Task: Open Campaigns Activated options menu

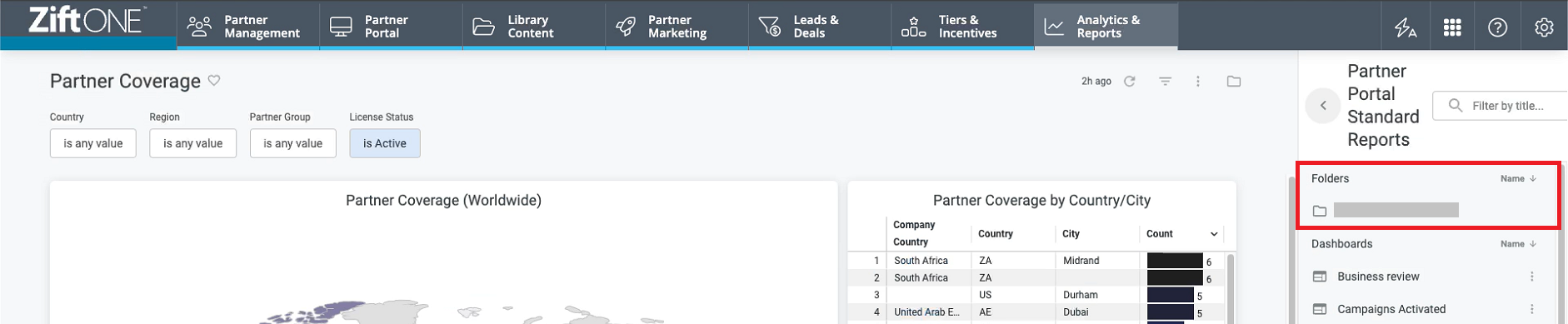Action: tap(1531, 309)
